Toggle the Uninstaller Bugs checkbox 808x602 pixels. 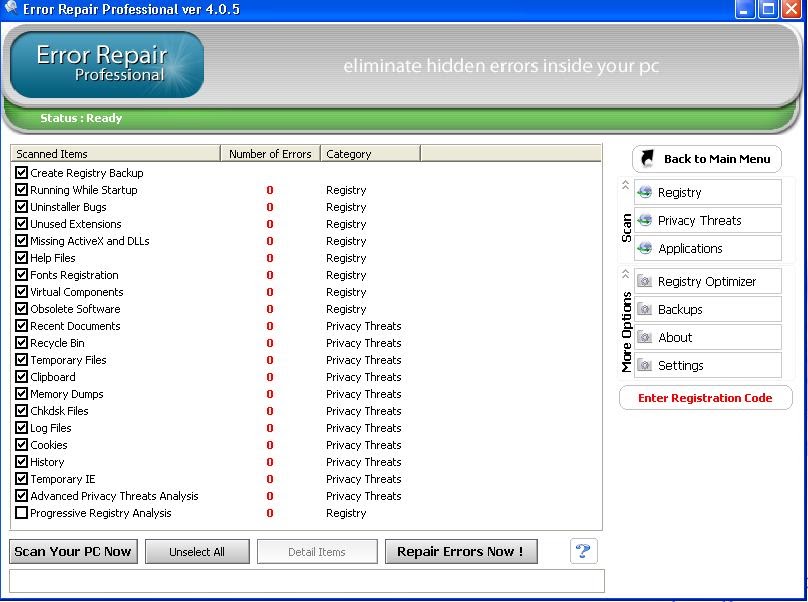tap(21, 207)
